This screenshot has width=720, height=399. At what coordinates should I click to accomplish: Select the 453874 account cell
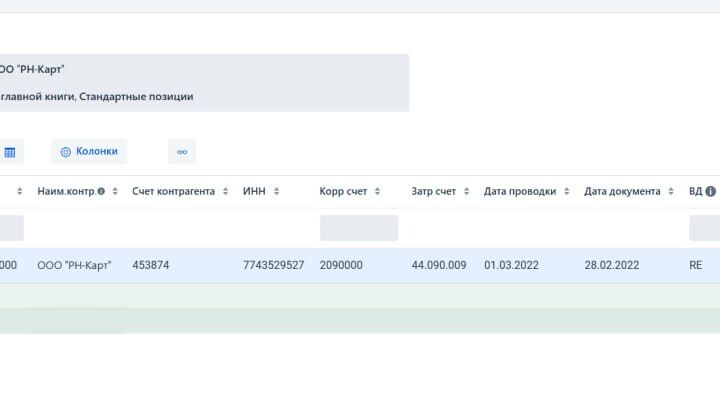(151, 265)
